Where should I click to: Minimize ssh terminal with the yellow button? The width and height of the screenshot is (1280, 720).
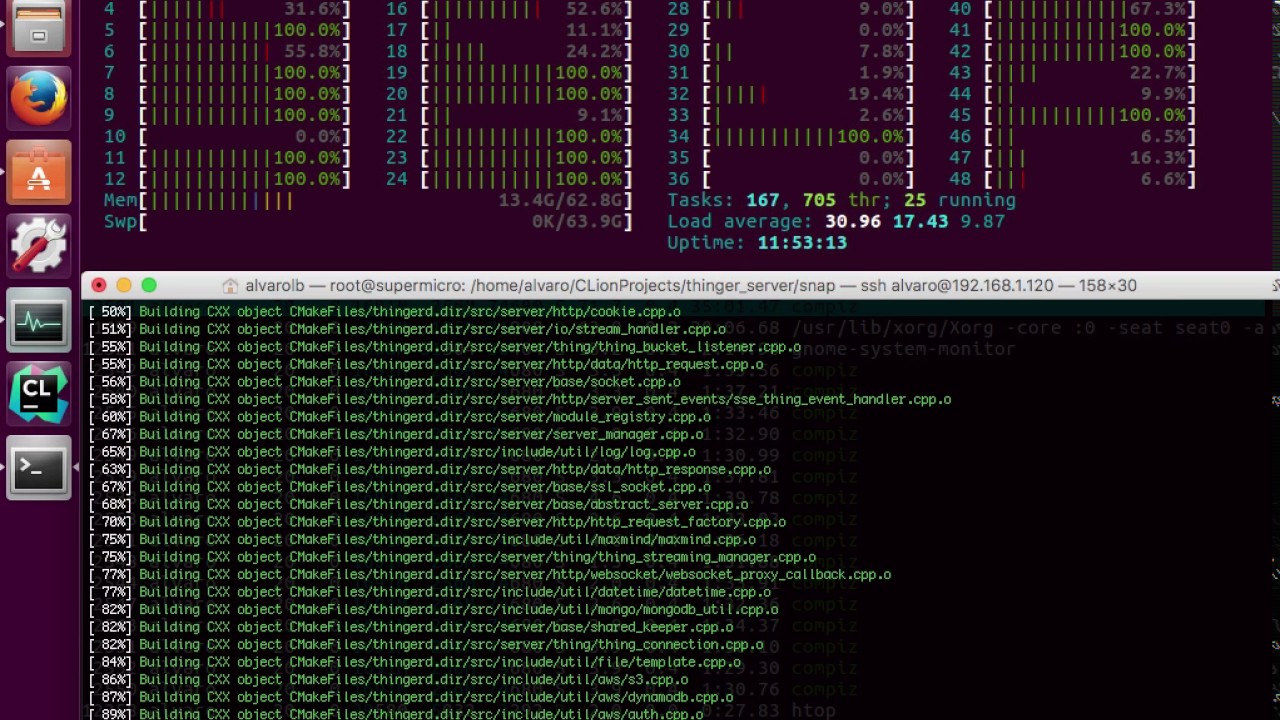(123, 286)
